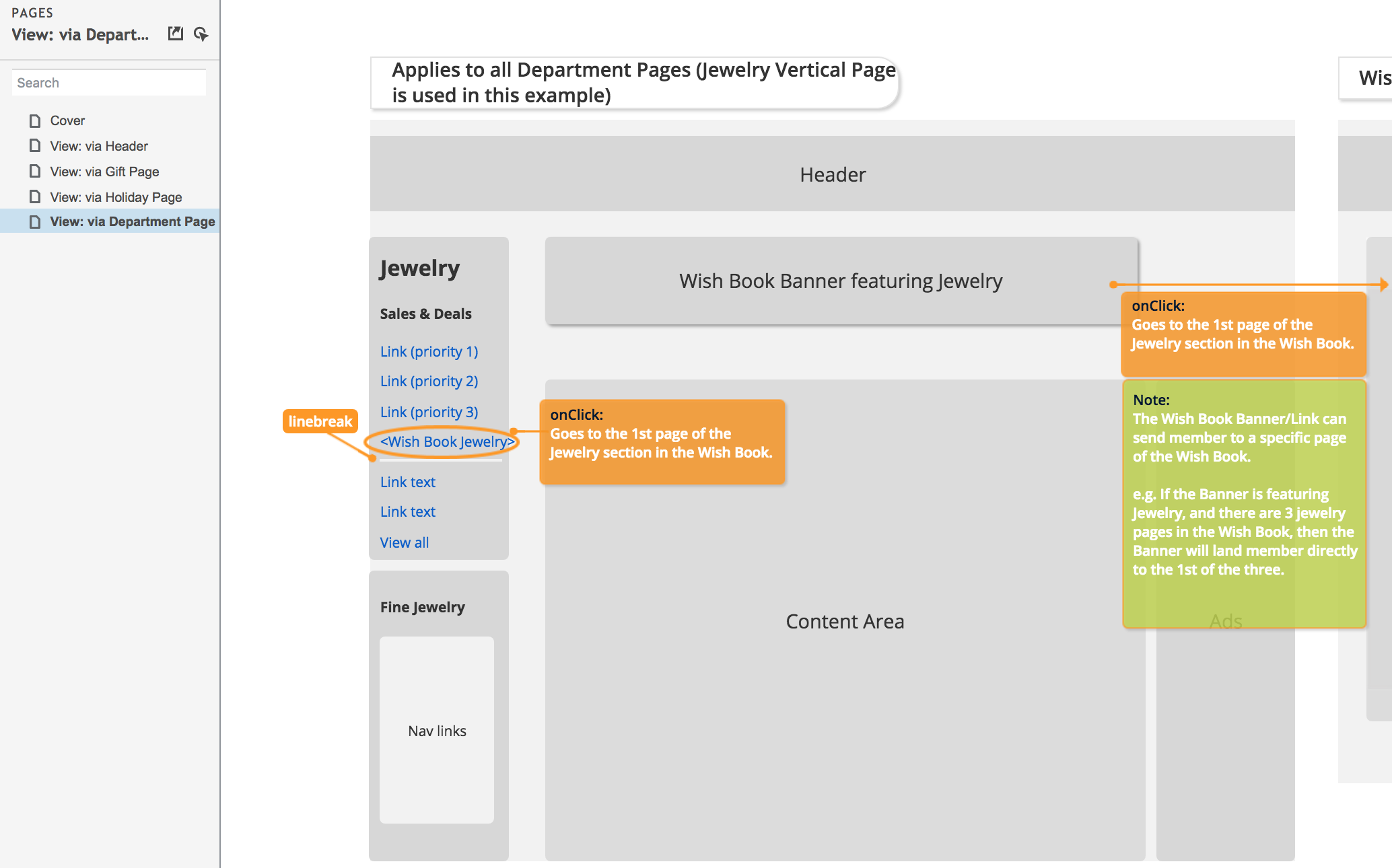
Task: Open the View: via Header page
Action: coord(99,146)
